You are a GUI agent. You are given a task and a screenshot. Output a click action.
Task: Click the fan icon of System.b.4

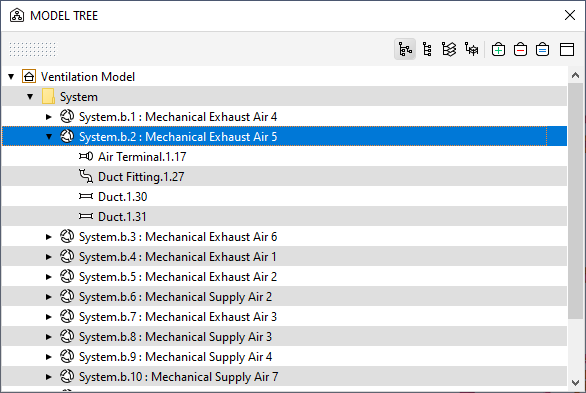67,256
